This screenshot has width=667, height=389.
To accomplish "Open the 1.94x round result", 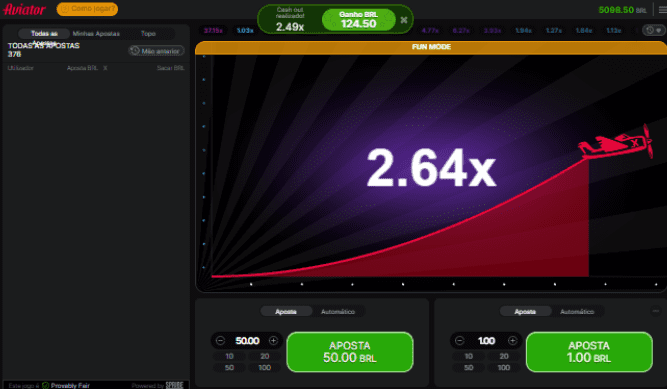I will click(x=523, y=31).
